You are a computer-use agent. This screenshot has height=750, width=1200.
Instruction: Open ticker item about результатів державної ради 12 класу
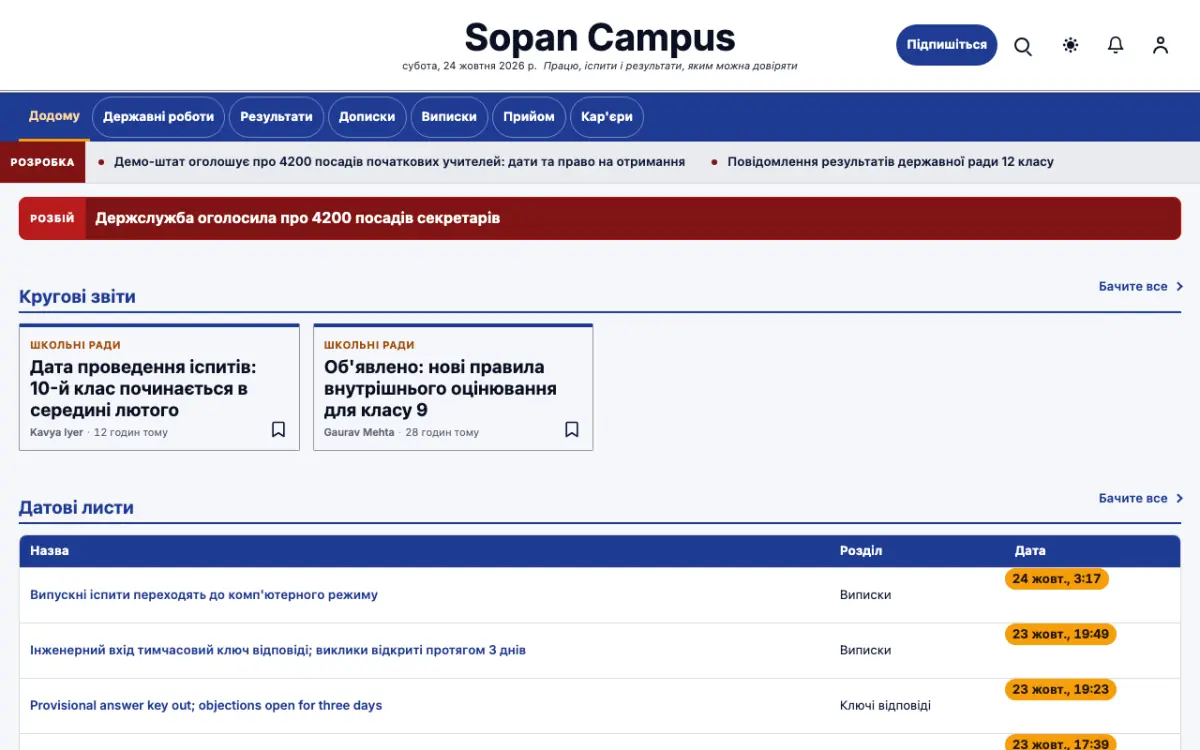pos(890,162)
